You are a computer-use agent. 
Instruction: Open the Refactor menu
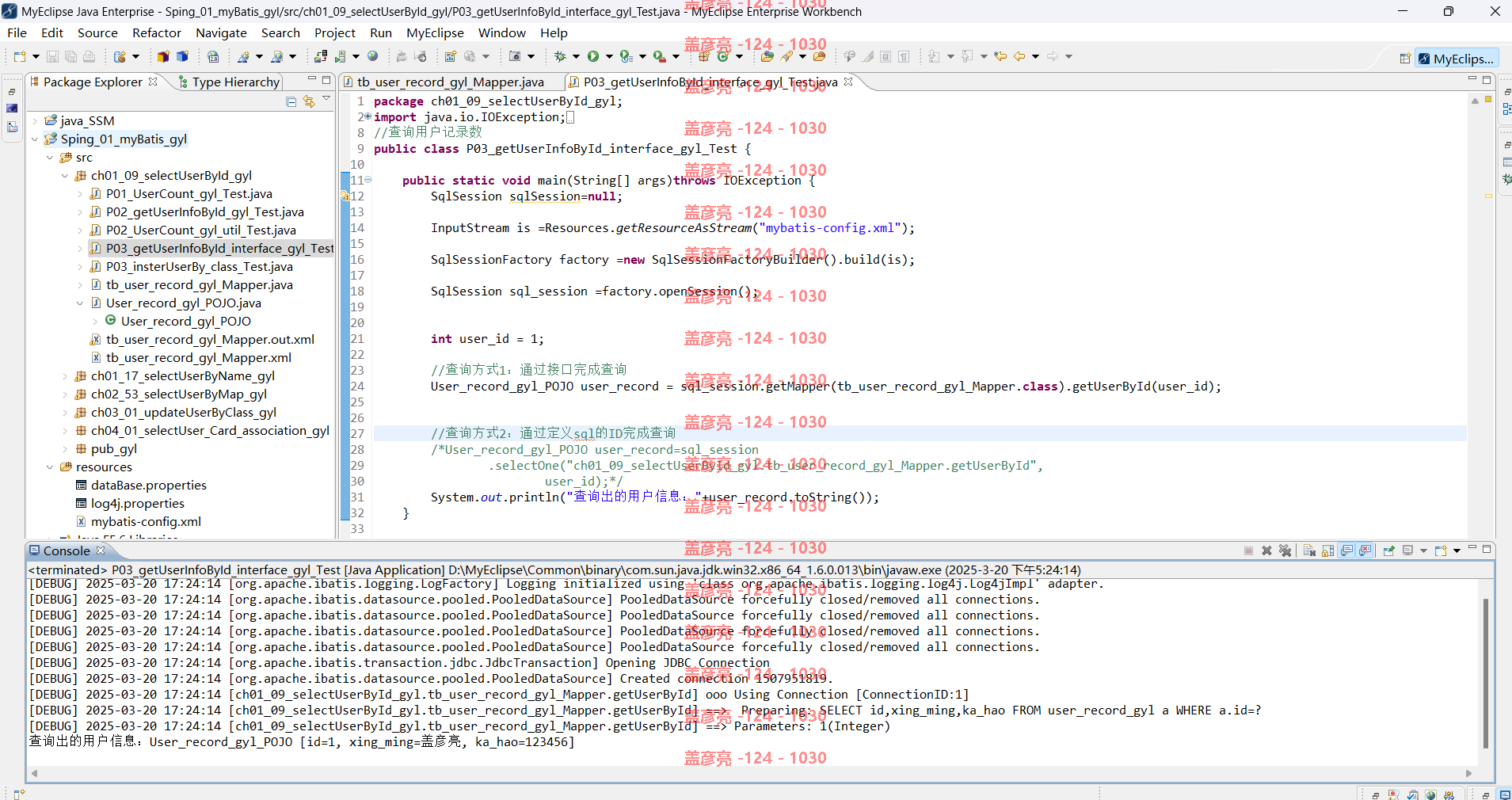[x=157, y=32]
